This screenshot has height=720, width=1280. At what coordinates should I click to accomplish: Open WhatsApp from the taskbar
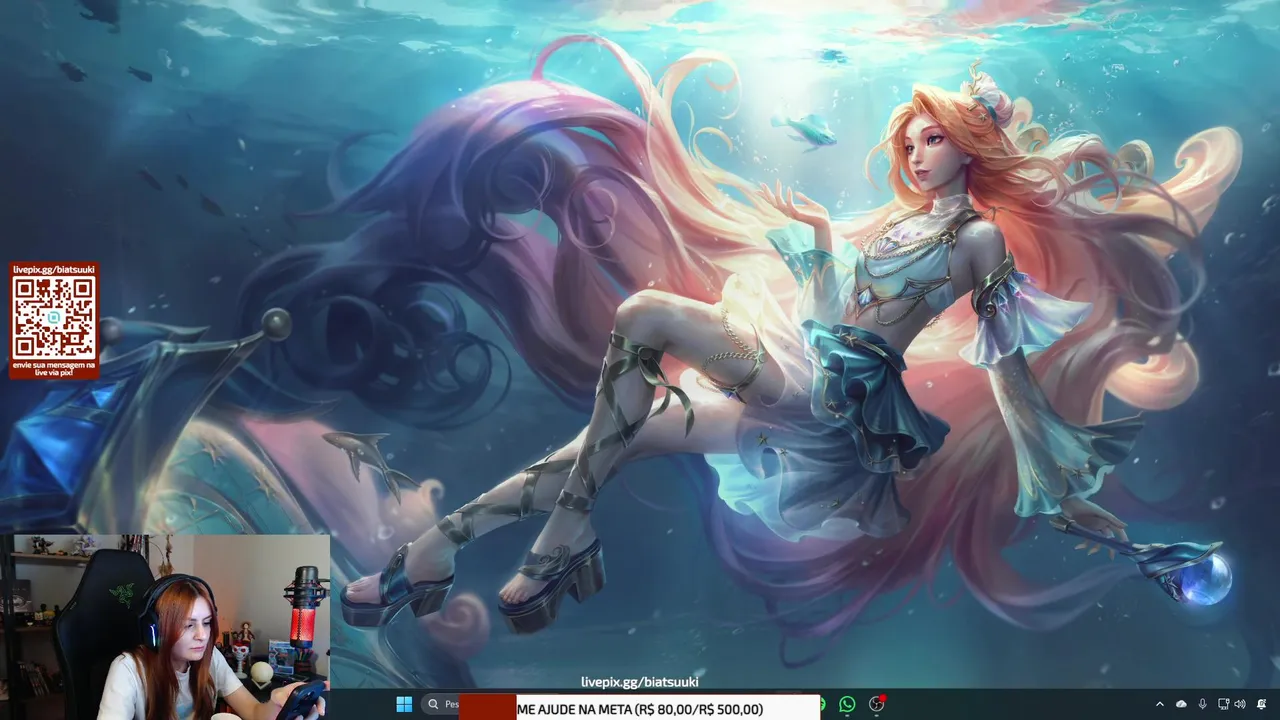[x=848, y=704]
